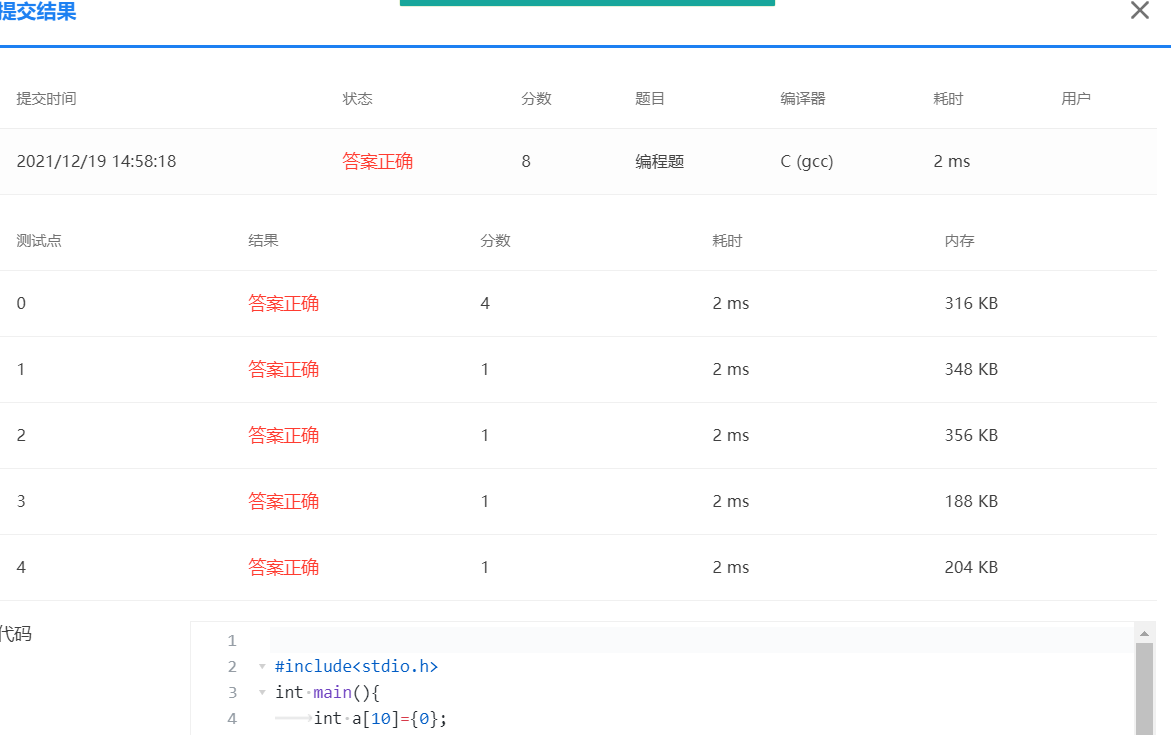Open details for test point 0 result

coord(283,303)
